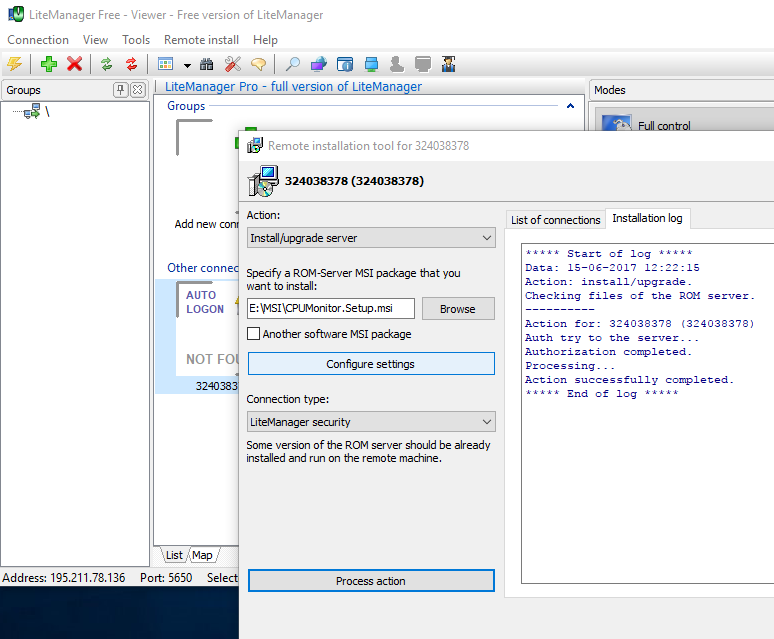Click the green double-arrow refresh icon

click(x=106, y=64)
